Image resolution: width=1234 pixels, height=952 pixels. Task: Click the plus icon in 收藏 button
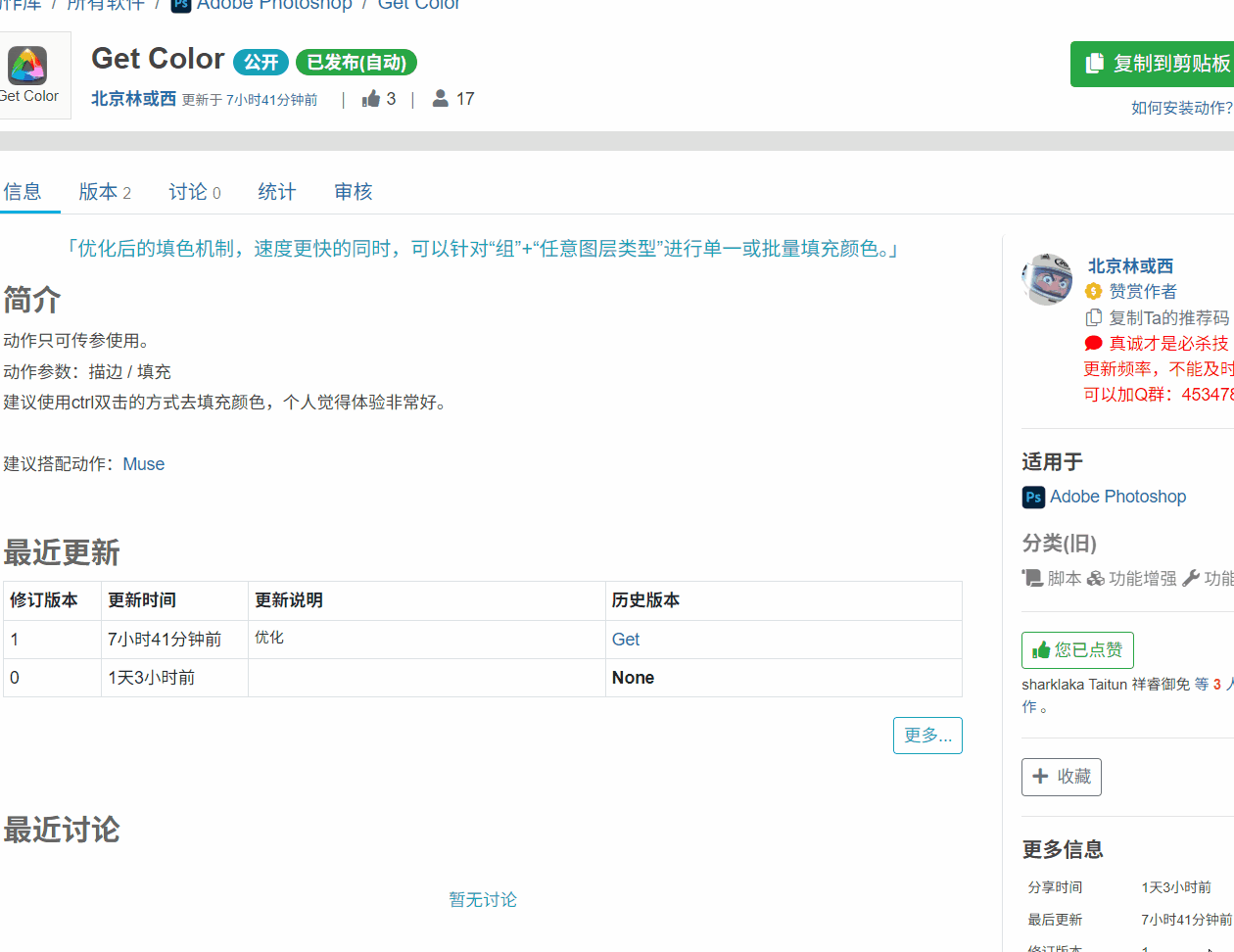[1040, 776]
